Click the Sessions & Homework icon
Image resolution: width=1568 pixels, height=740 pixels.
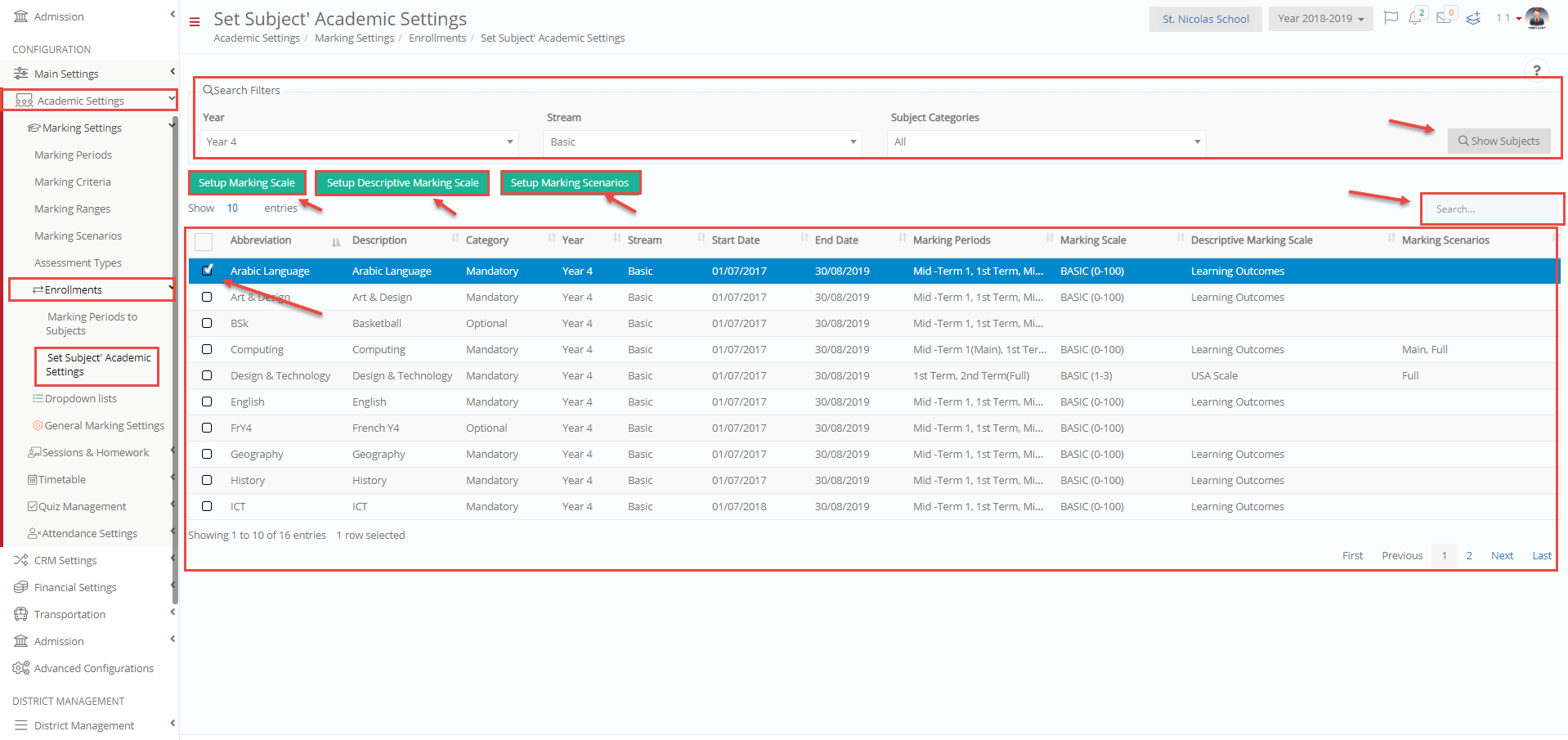[34, 452]
